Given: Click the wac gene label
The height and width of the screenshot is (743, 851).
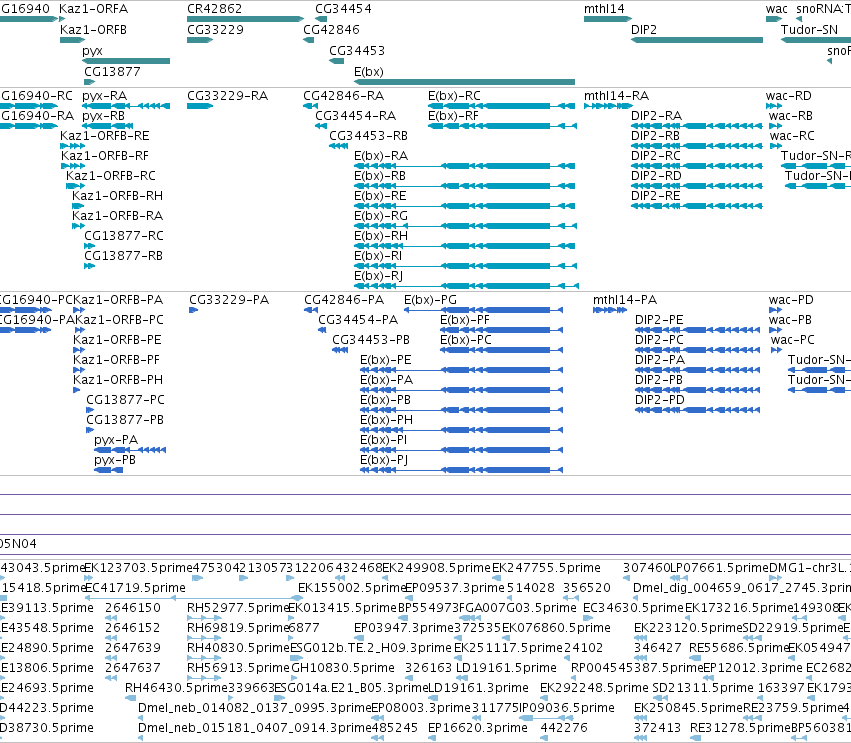Looking at the screenshot, I should click(777, 9).
